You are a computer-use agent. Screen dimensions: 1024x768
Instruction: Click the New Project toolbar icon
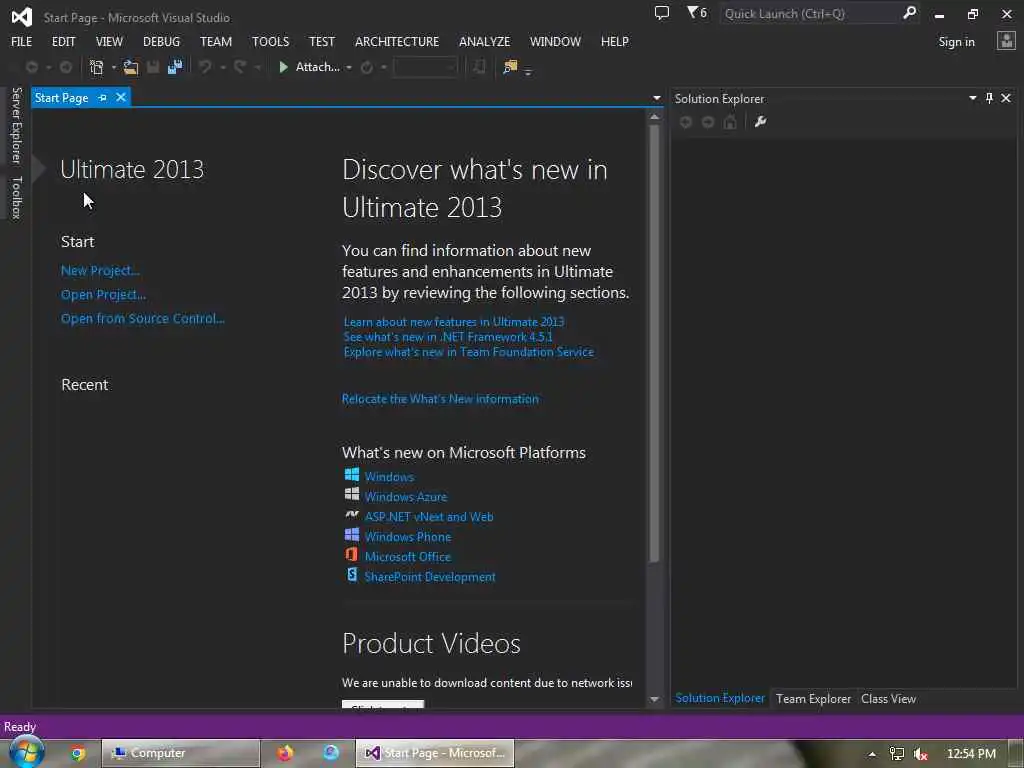point(96,67)
